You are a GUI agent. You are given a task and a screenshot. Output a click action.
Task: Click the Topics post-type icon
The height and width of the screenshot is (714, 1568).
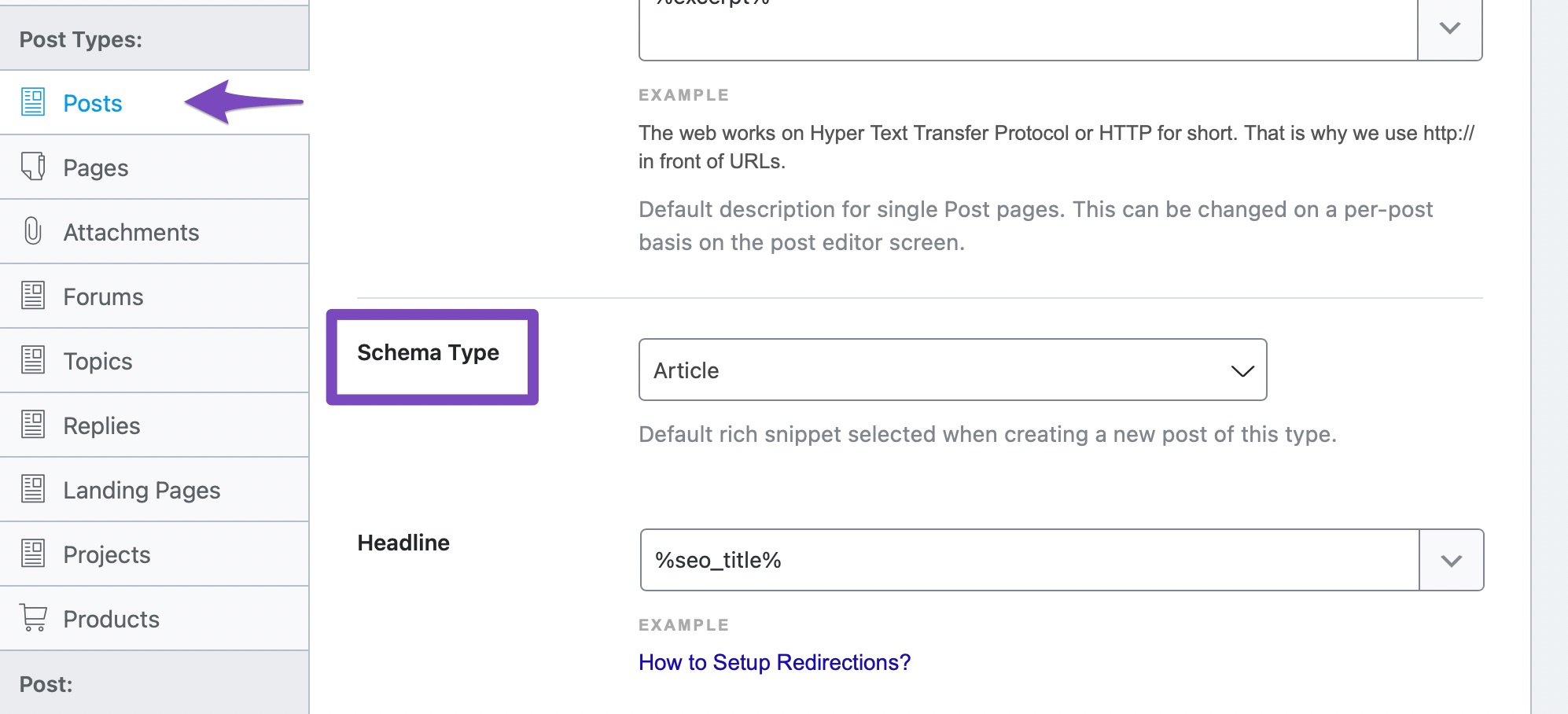coord(33,360)
